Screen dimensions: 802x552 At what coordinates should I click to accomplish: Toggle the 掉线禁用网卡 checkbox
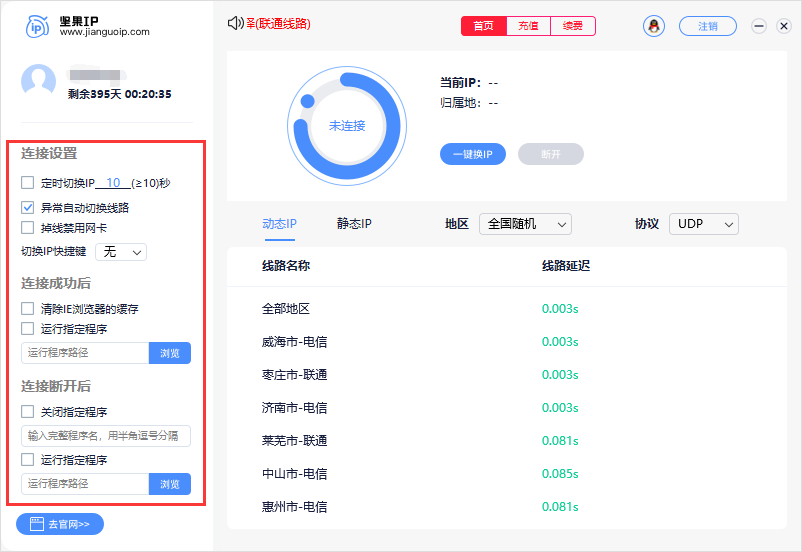28,227
